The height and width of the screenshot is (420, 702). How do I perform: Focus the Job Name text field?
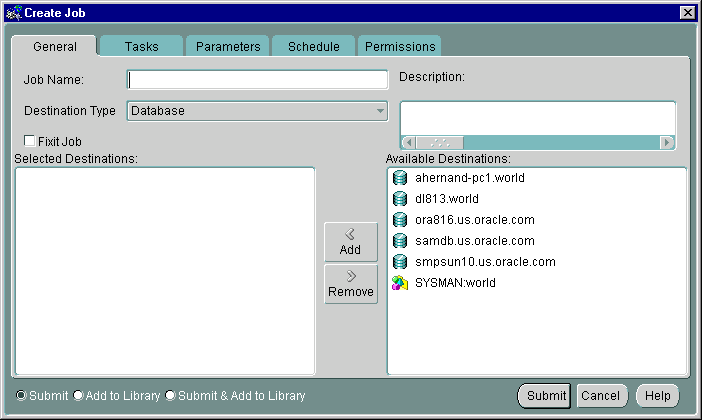coord(257,80)
